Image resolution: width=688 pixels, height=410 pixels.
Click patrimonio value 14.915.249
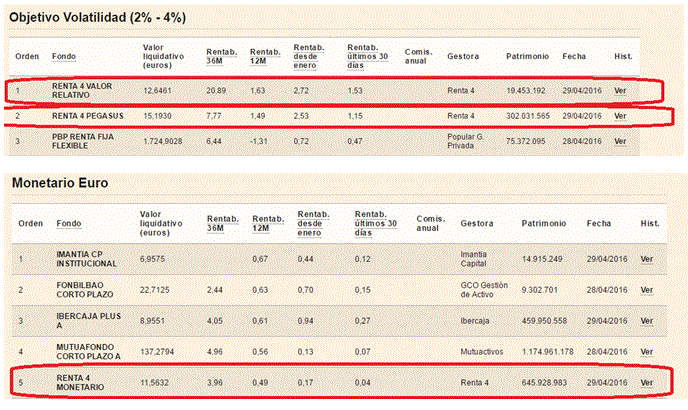(542, 259)
